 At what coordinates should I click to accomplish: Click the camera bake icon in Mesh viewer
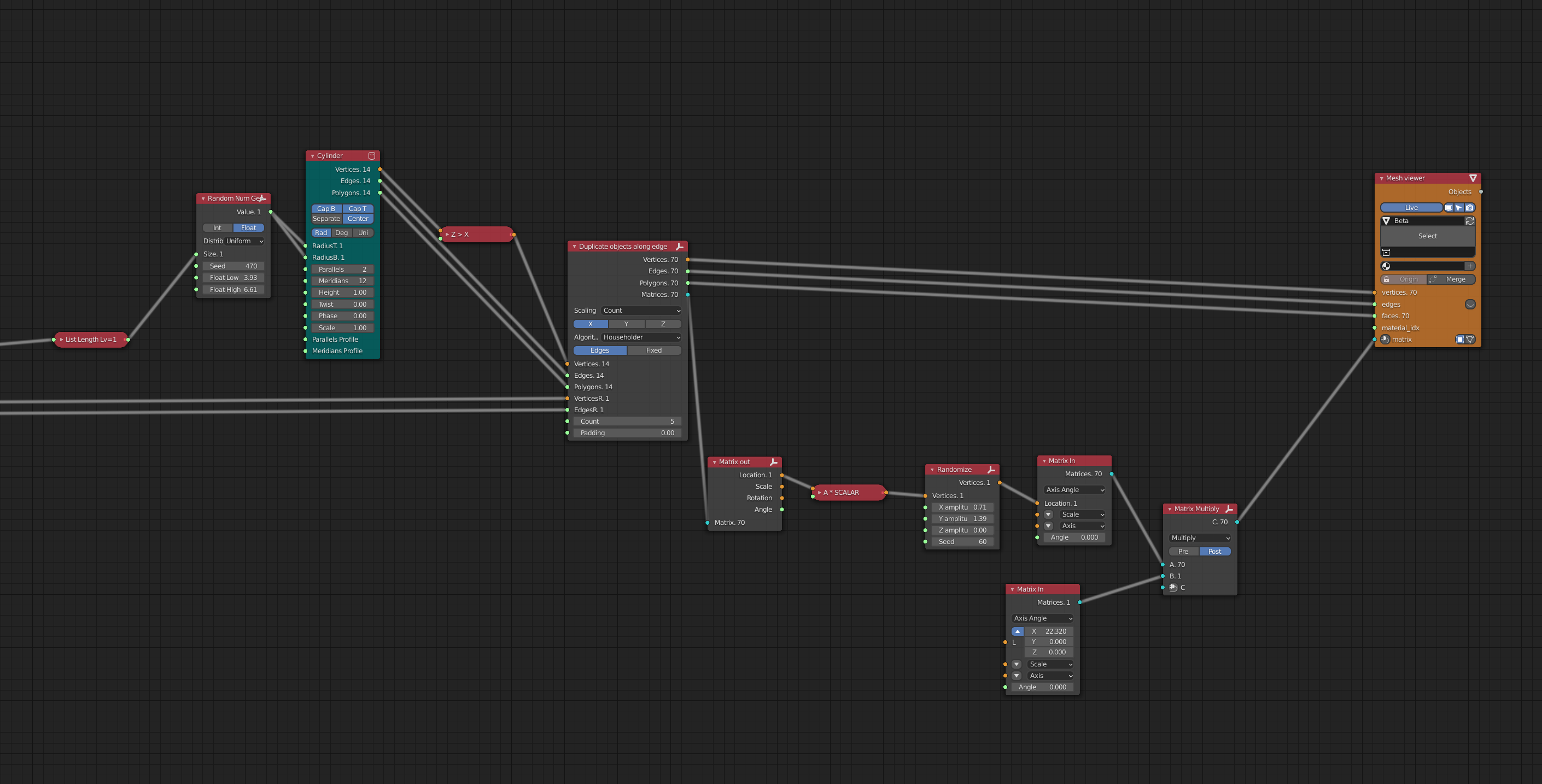coord(1470,208)
